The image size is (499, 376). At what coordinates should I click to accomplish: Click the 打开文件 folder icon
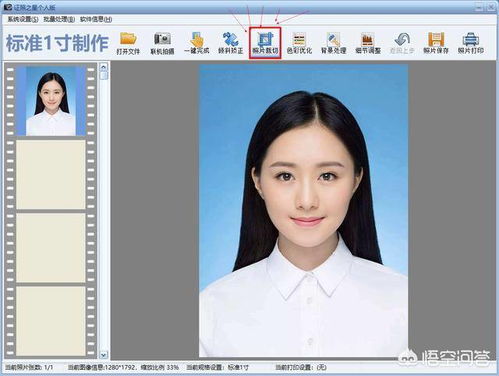[x=128, y=39]
